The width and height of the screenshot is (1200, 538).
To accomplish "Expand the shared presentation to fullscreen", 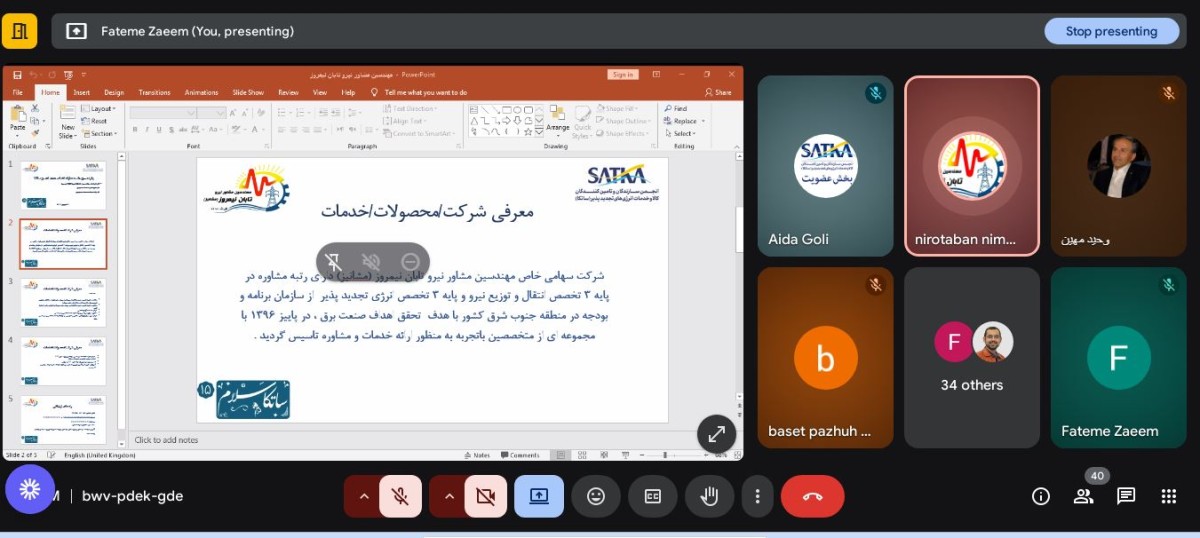I will [x=717, y=434].
